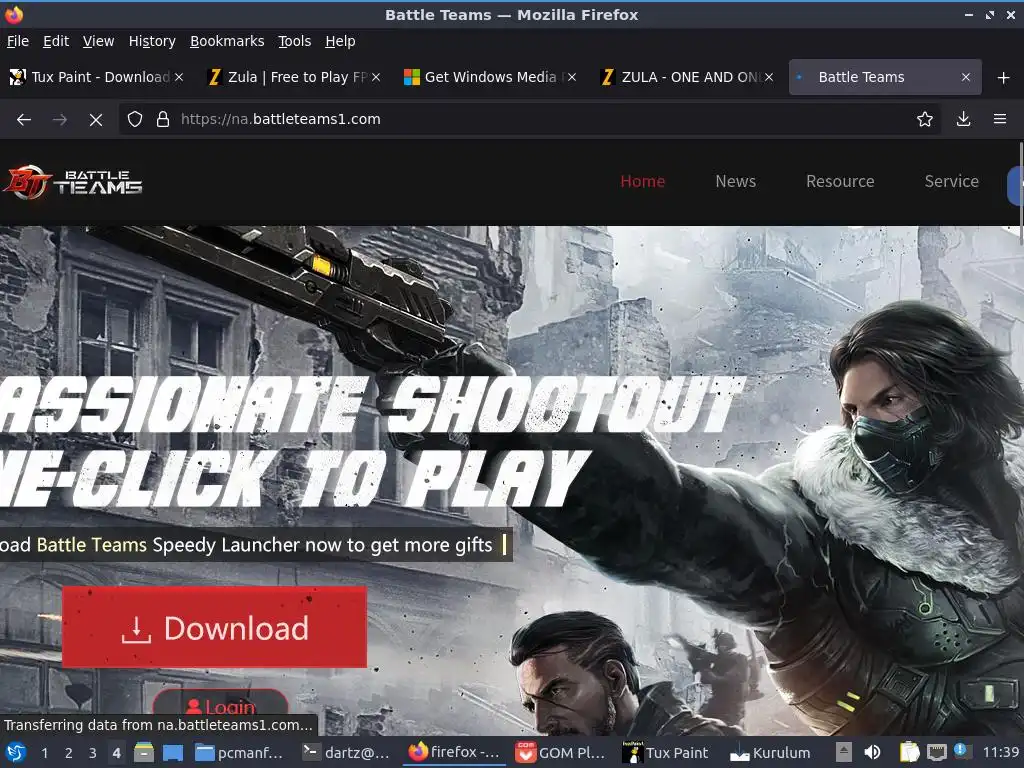Click the page vertical scrollbar
The width and height of the screenshot is (1024, 768).
(x=1021, y=193)
